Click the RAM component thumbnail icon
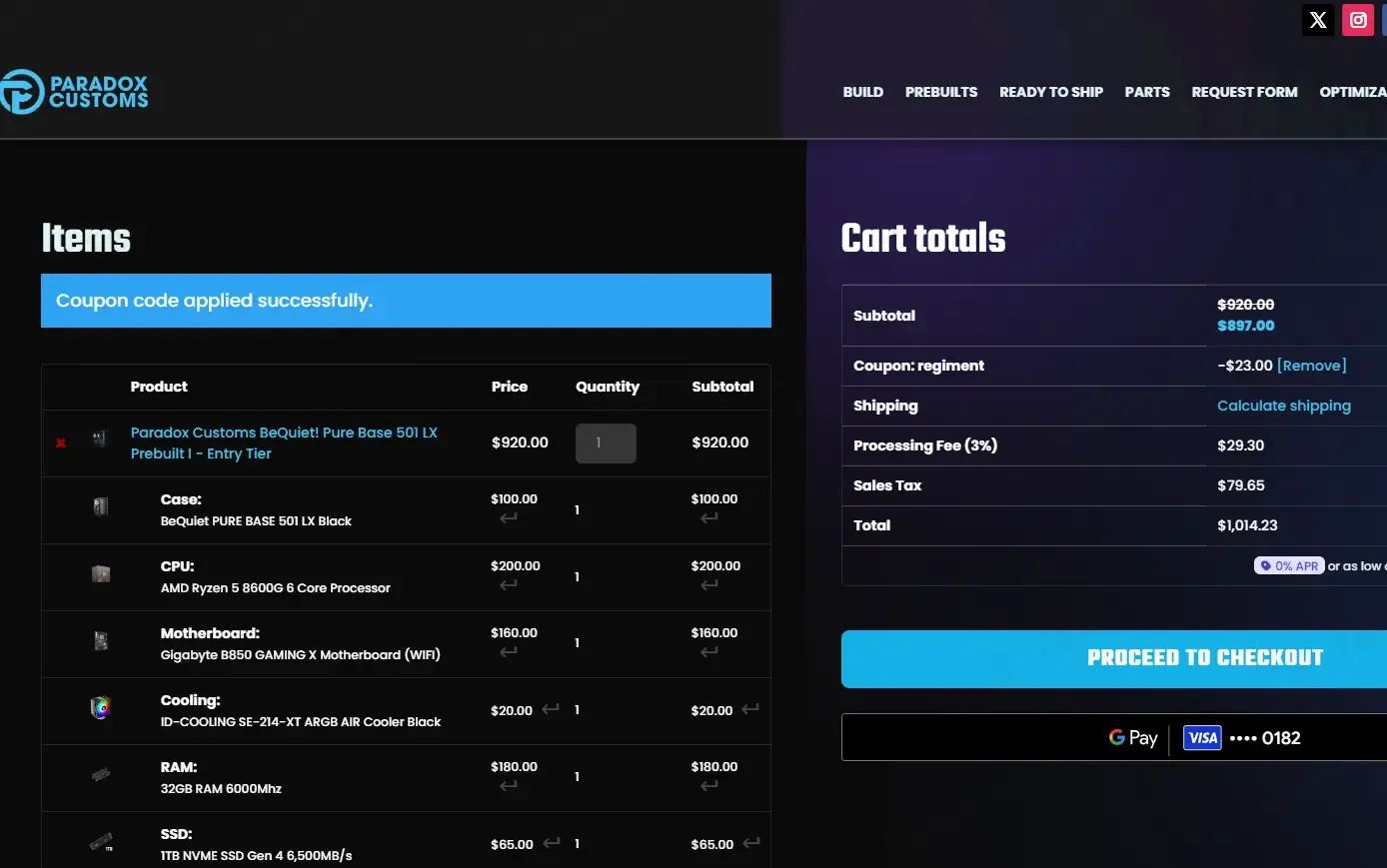This screenshot has width=1387, height=868. click(101, 774)
